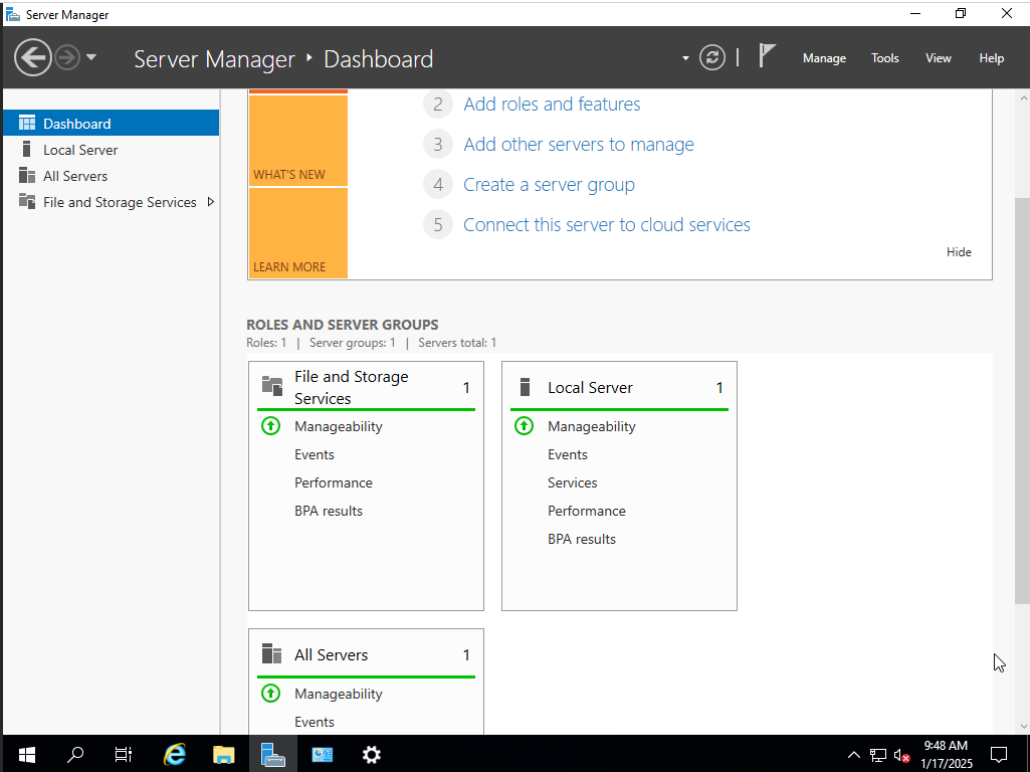Click the Local Server tile icon

click(524, 386)
